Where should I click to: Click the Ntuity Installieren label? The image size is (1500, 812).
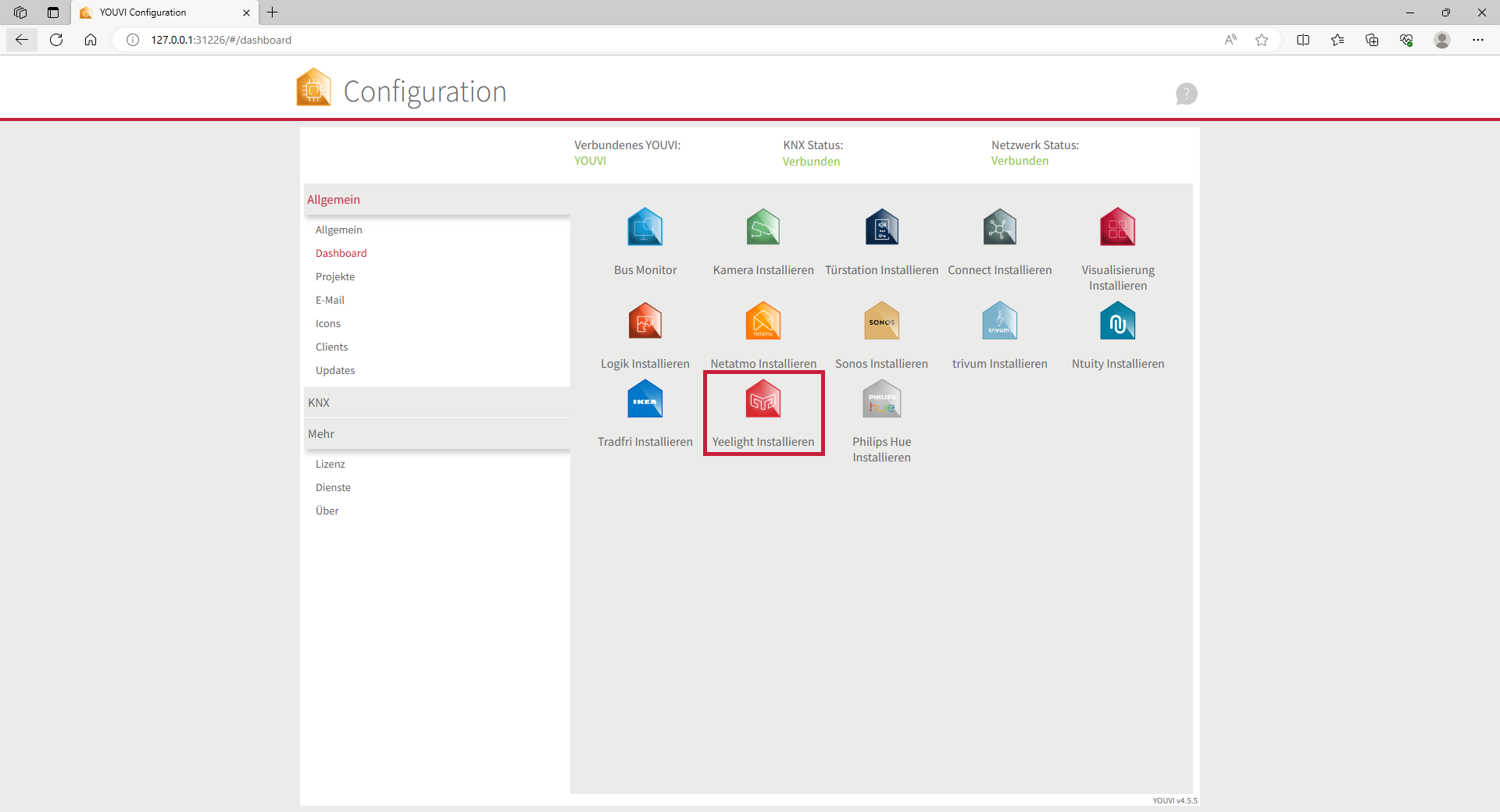1118,364
